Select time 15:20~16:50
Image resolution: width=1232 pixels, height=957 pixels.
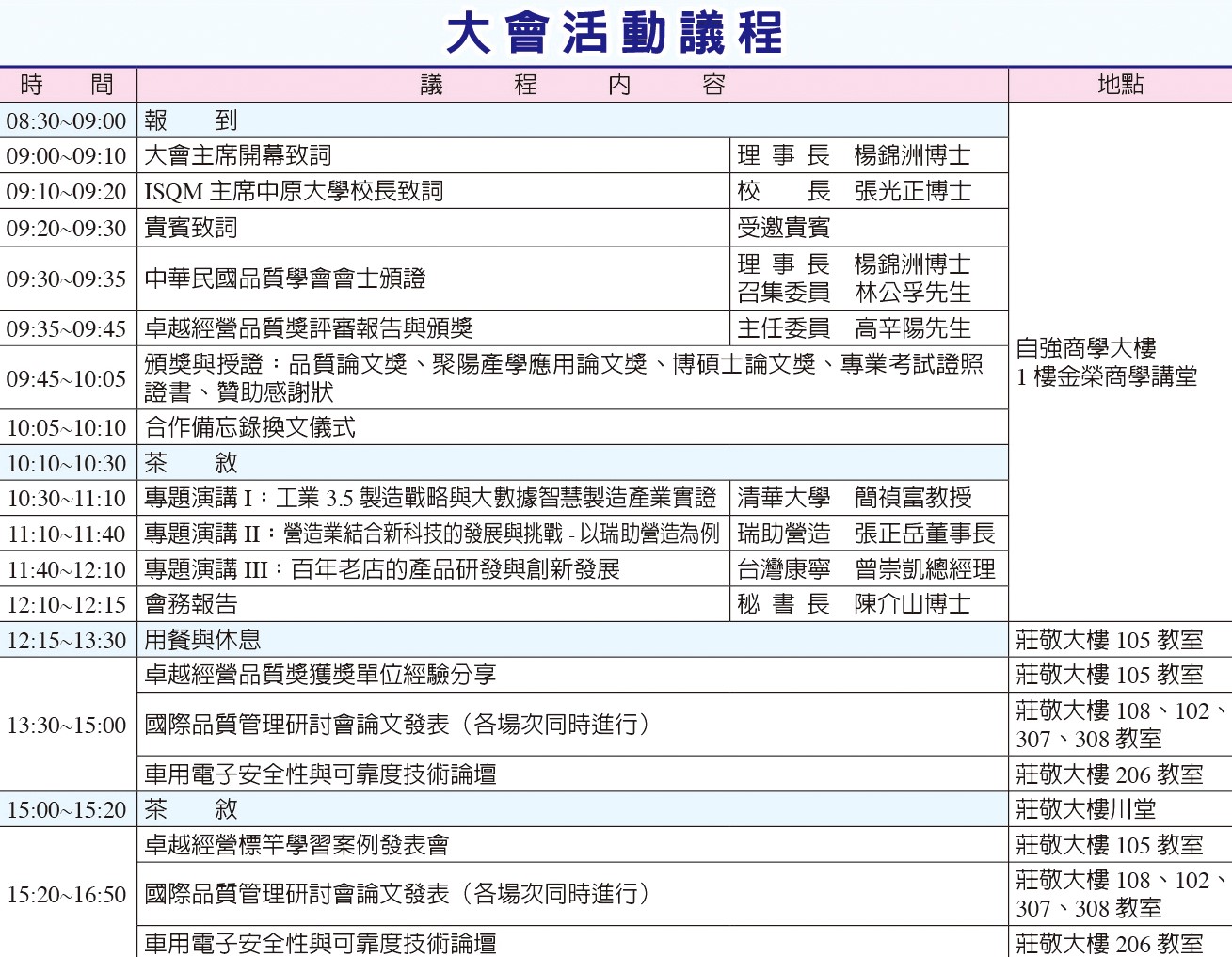[x=66, y=894]
